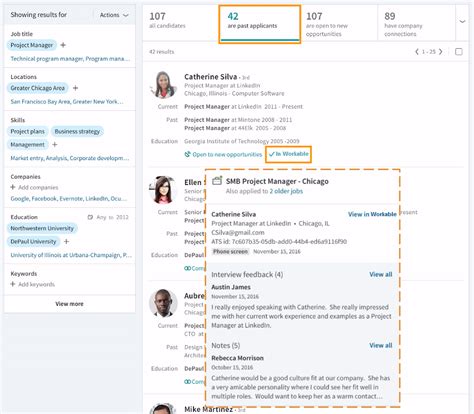Expand more filter tabs chevron
Viewport: 474px width, 414px height.
(462, 22)
